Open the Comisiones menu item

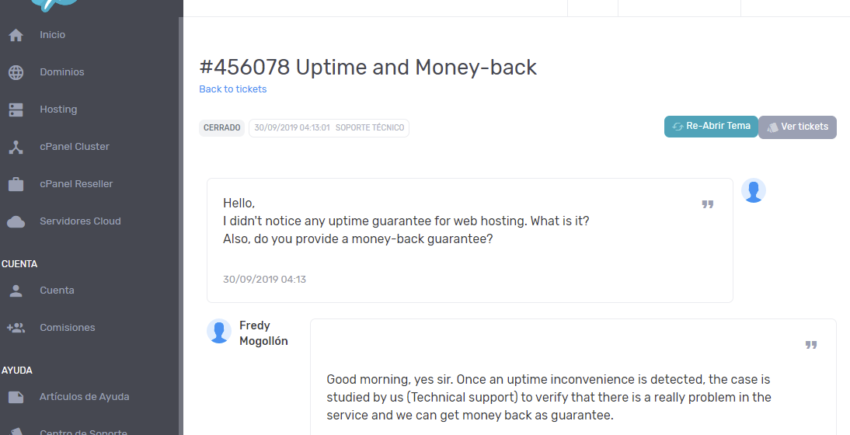coord(67,328)
